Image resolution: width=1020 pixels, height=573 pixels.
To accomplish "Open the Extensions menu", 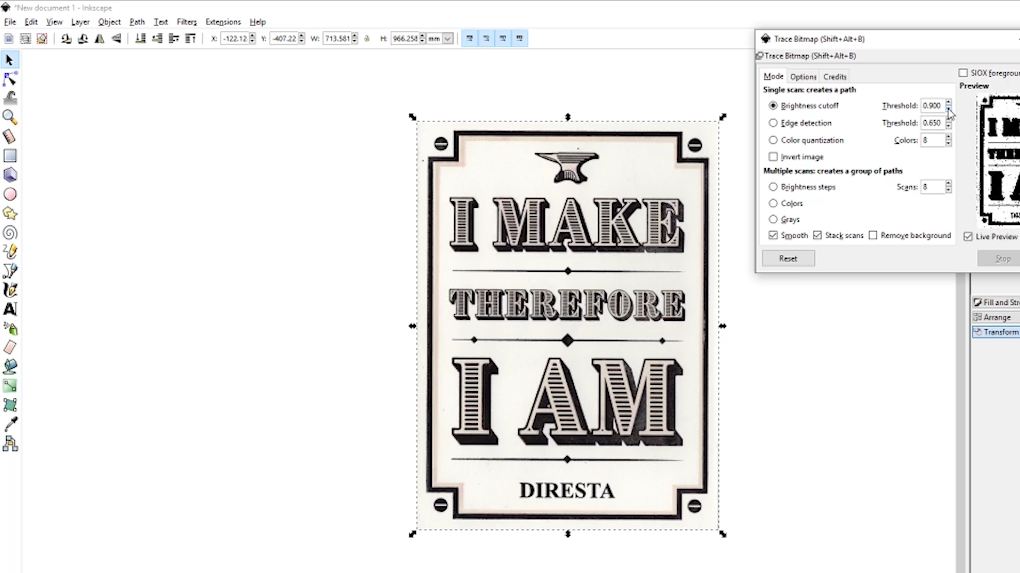I will click(223, 22).
